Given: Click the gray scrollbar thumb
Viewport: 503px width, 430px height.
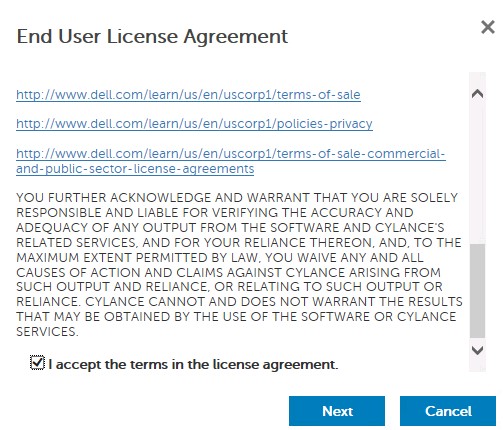Looking at the screenshot, I should [x=477, y=291].
